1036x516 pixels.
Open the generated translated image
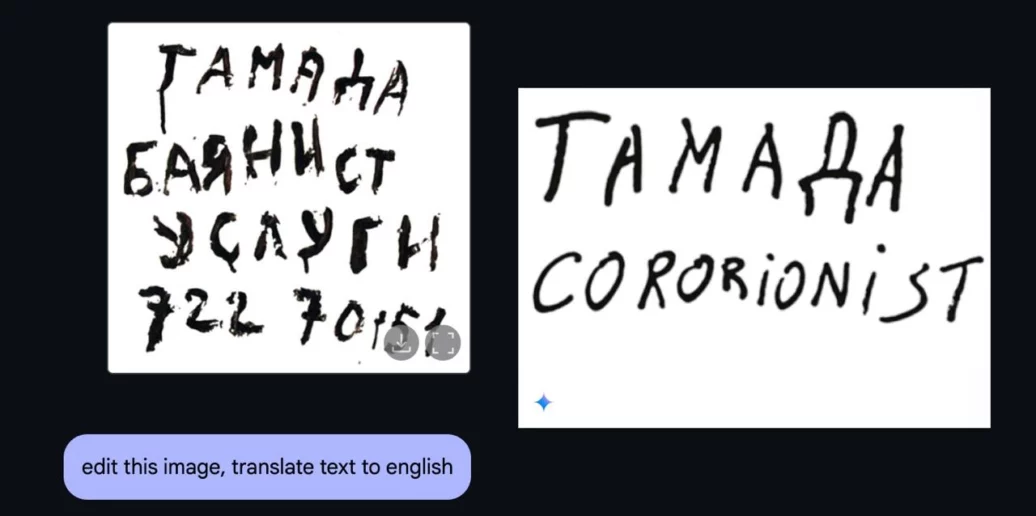point(754,258)
